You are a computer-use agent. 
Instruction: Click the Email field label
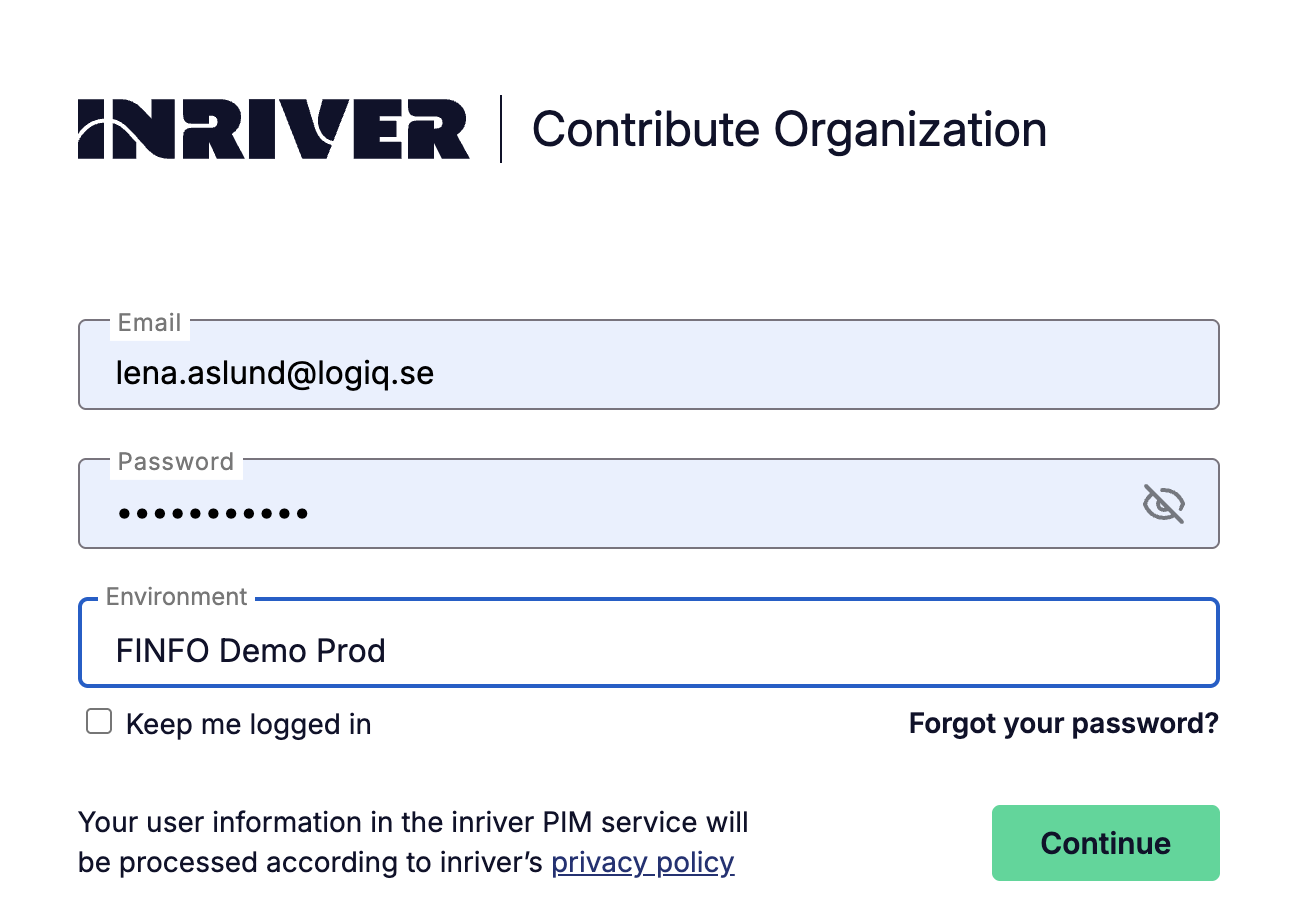pyautogui.click(x=149, y=323)
